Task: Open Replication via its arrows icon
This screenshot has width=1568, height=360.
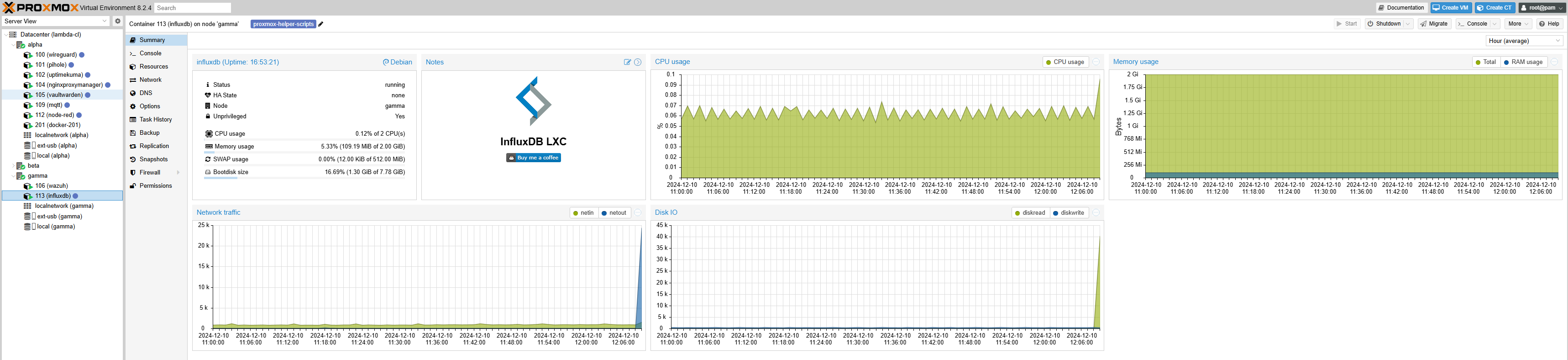Action: coord(133,146)
